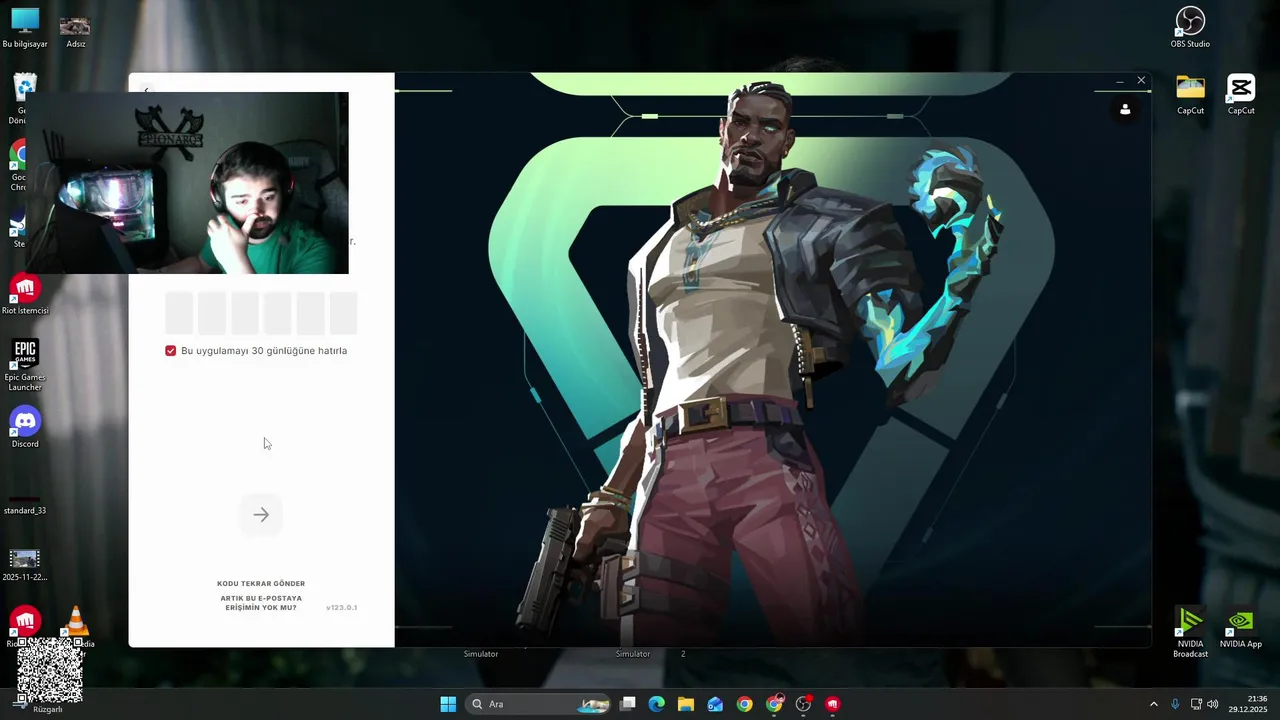Focus the fourth verification code box
Screen dimensions: 1280x720
click(278, 313)
